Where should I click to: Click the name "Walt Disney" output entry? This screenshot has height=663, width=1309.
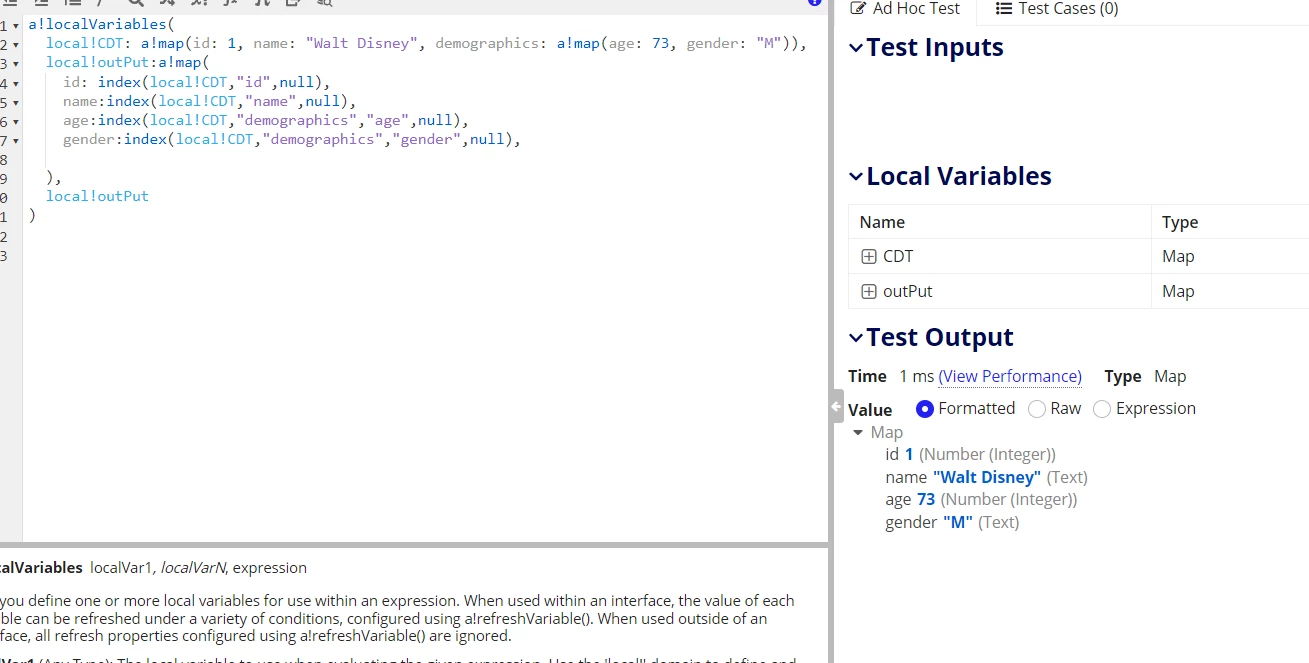[x=986, y=478]
